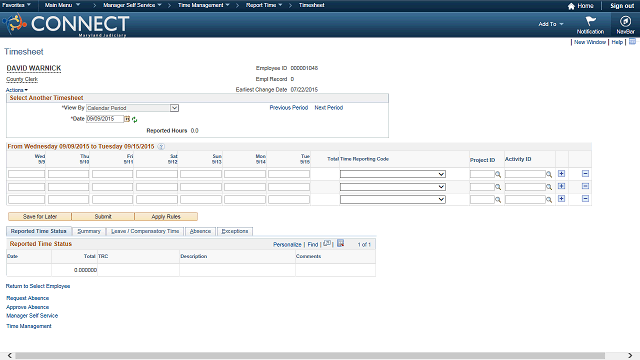This screenshot has height=360, width=640.
Task: Click the page settings icon next to Help
Action: (x=632, y=42)
